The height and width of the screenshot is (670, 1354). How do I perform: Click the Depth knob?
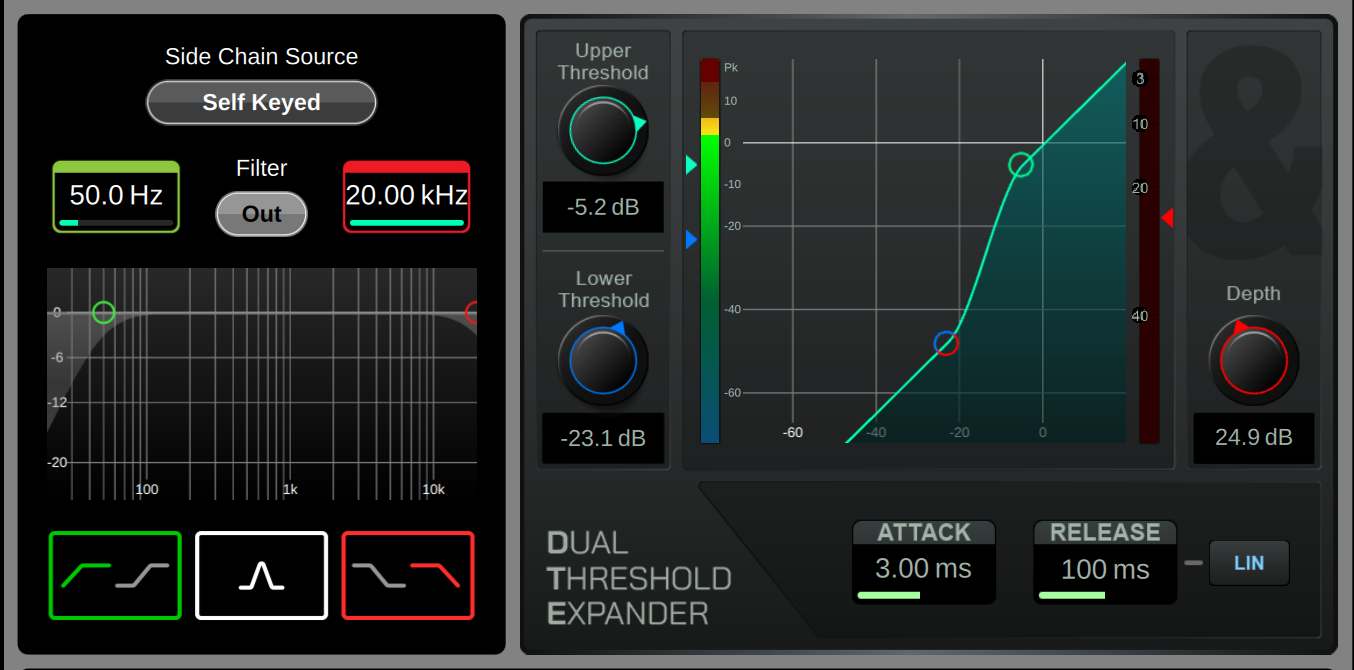1254,361
